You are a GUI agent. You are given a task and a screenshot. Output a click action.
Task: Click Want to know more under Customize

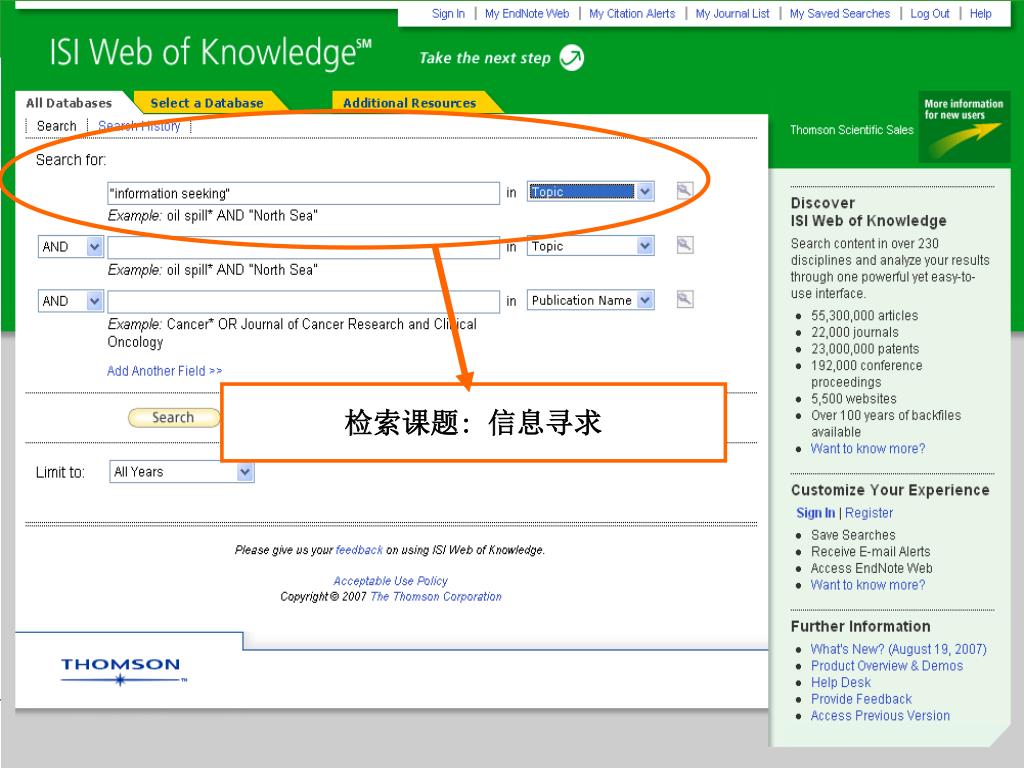867,585
